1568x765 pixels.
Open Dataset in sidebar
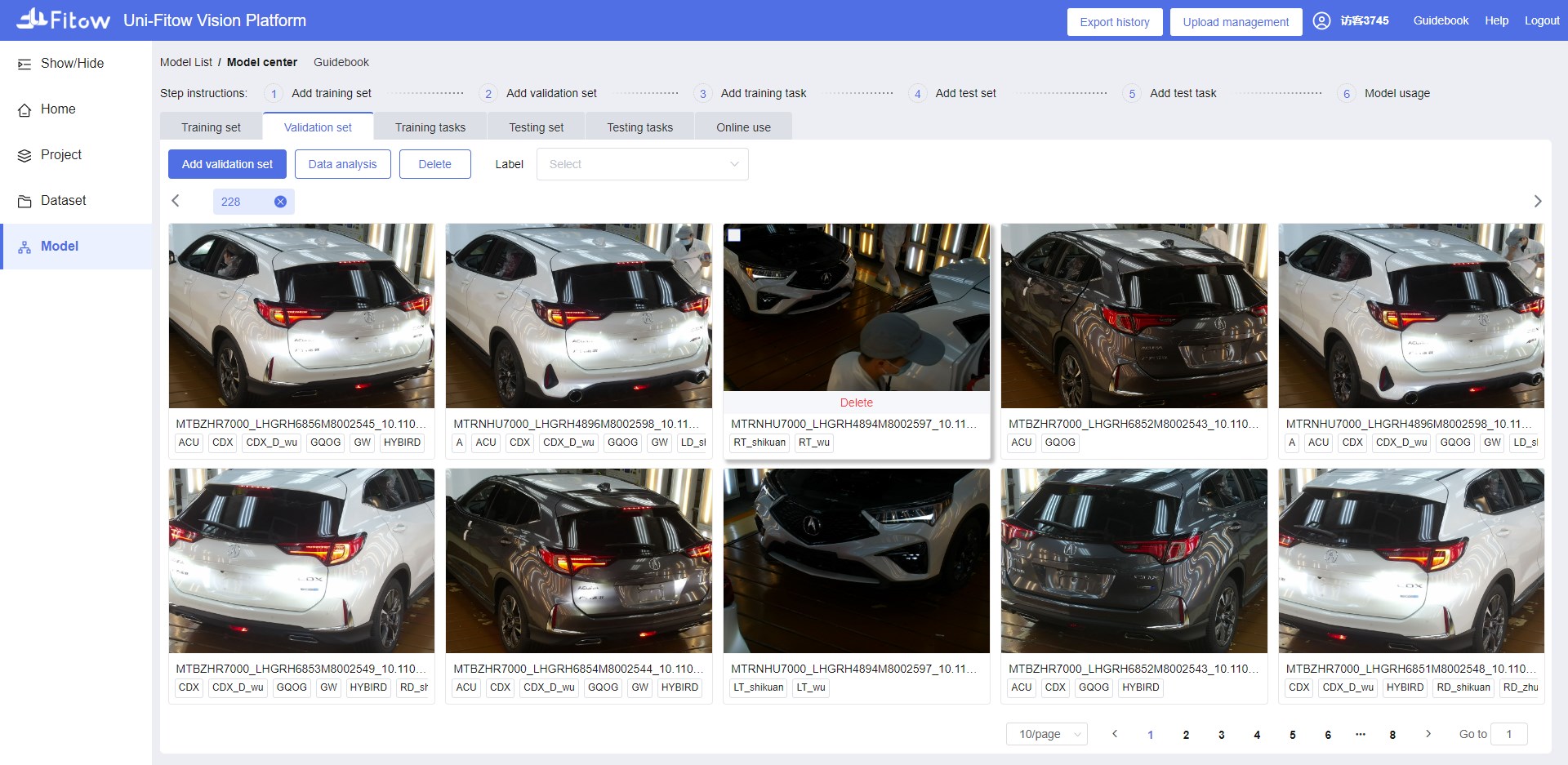point(63,201)
